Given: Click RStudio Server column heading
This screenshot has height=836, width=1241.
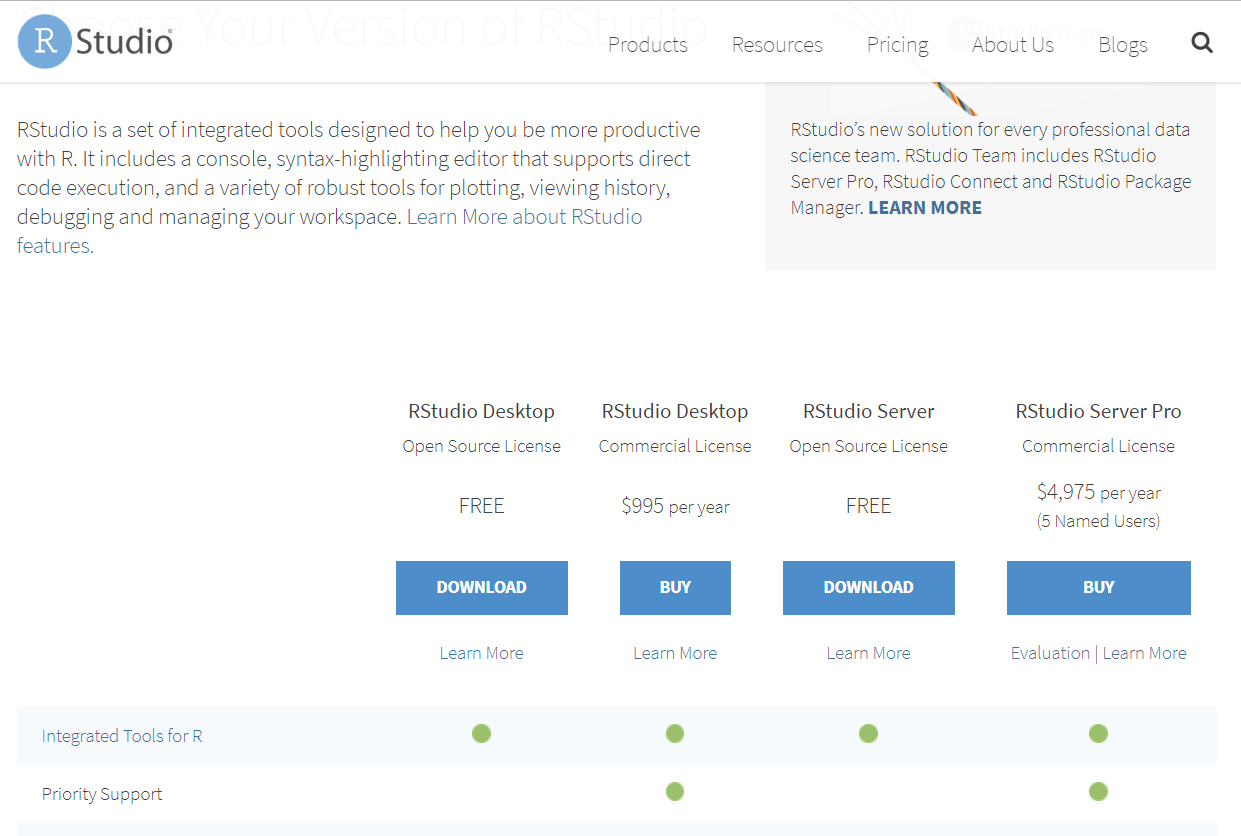Looking at the screenshot, I should pyautogui.click(x=869, y=411).
